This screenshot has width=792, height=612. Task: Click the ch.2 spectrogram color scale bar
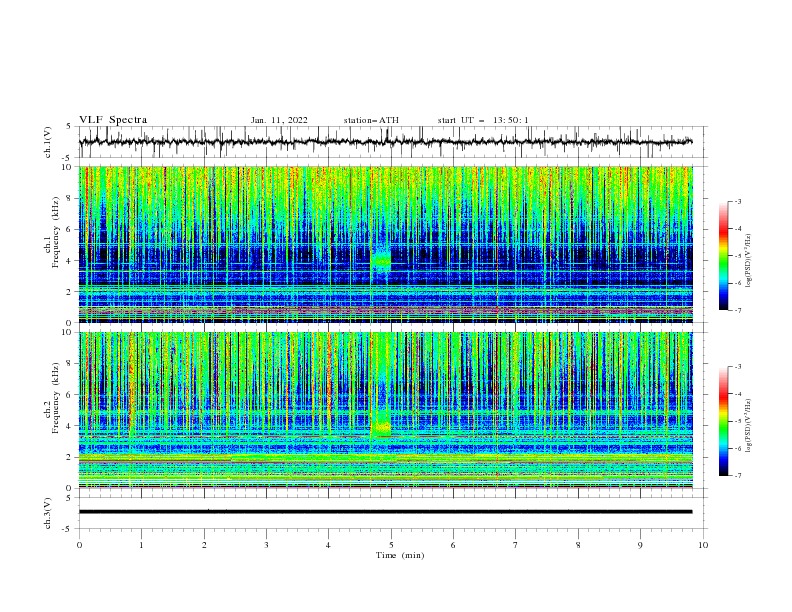tap(724, 421)
